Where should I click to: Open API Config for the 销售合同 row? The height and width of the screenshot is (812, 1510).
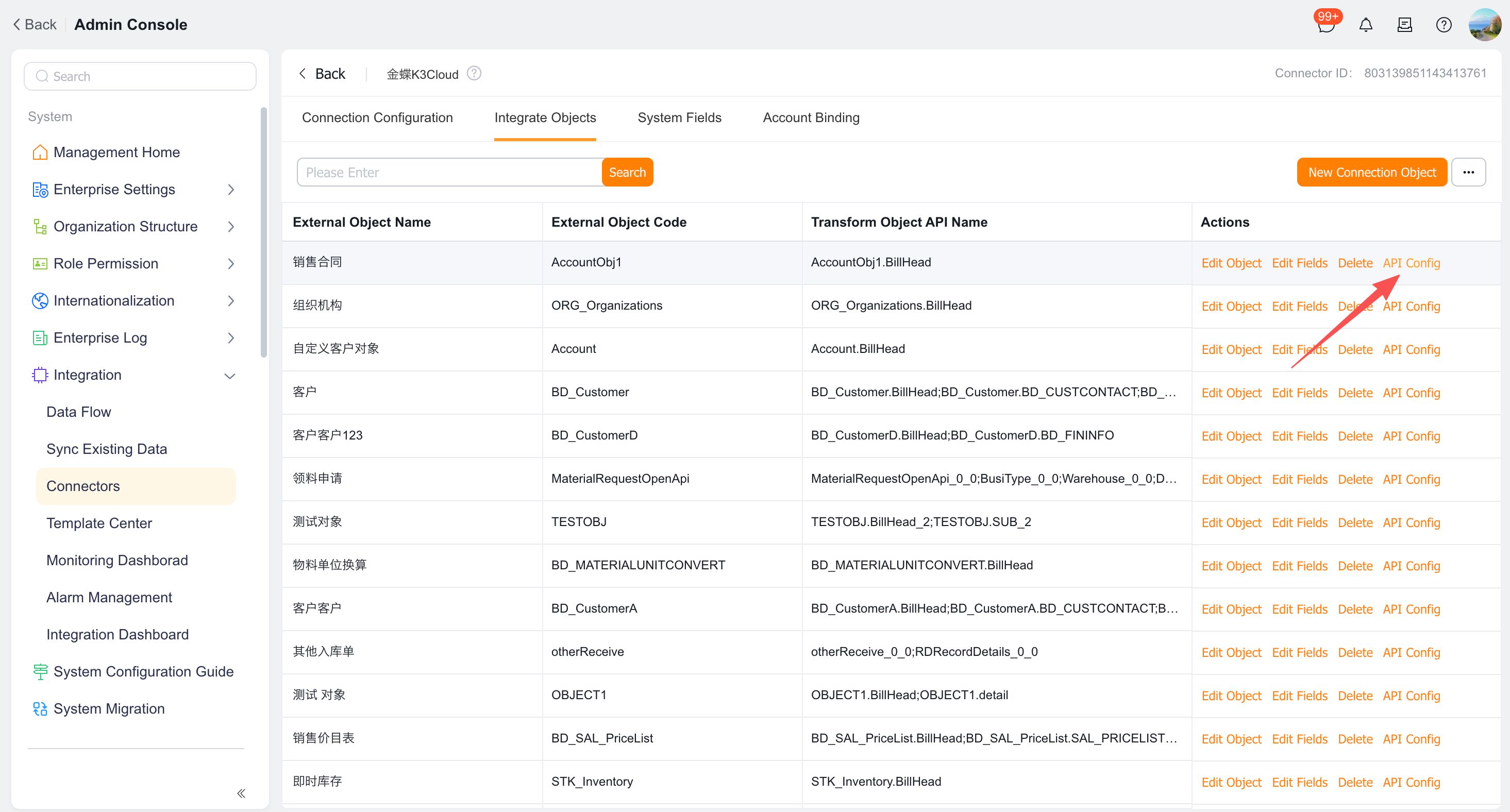click(x=1411, y=263)
